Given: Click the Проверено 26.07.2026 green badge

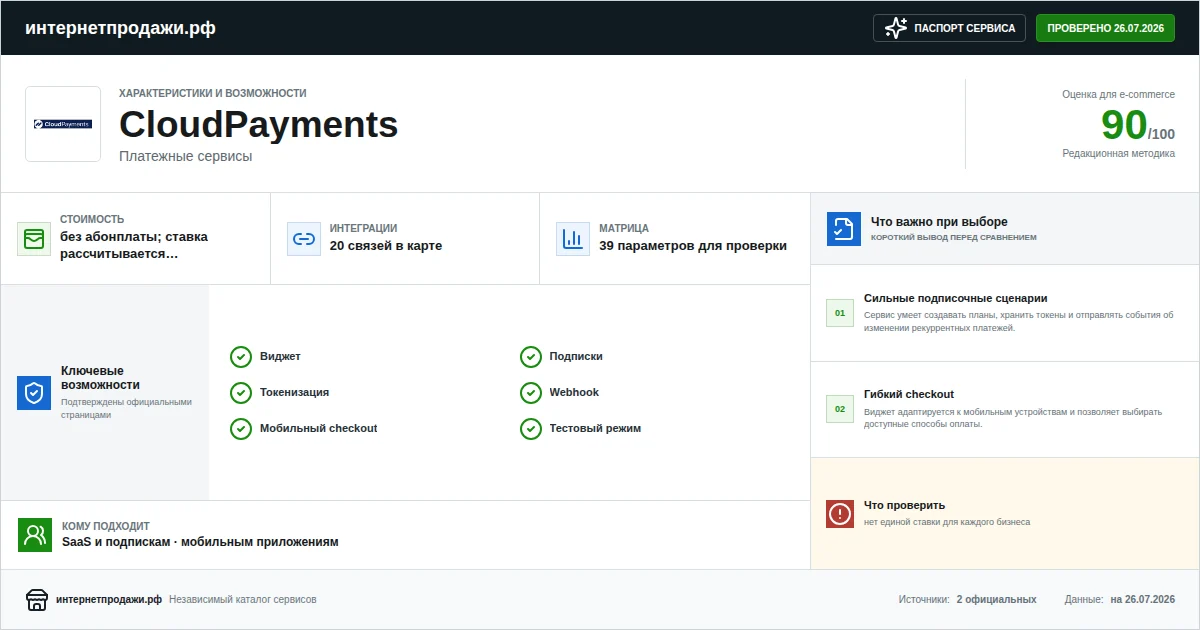Looking at the screenshot, I should coord(1105,28).
